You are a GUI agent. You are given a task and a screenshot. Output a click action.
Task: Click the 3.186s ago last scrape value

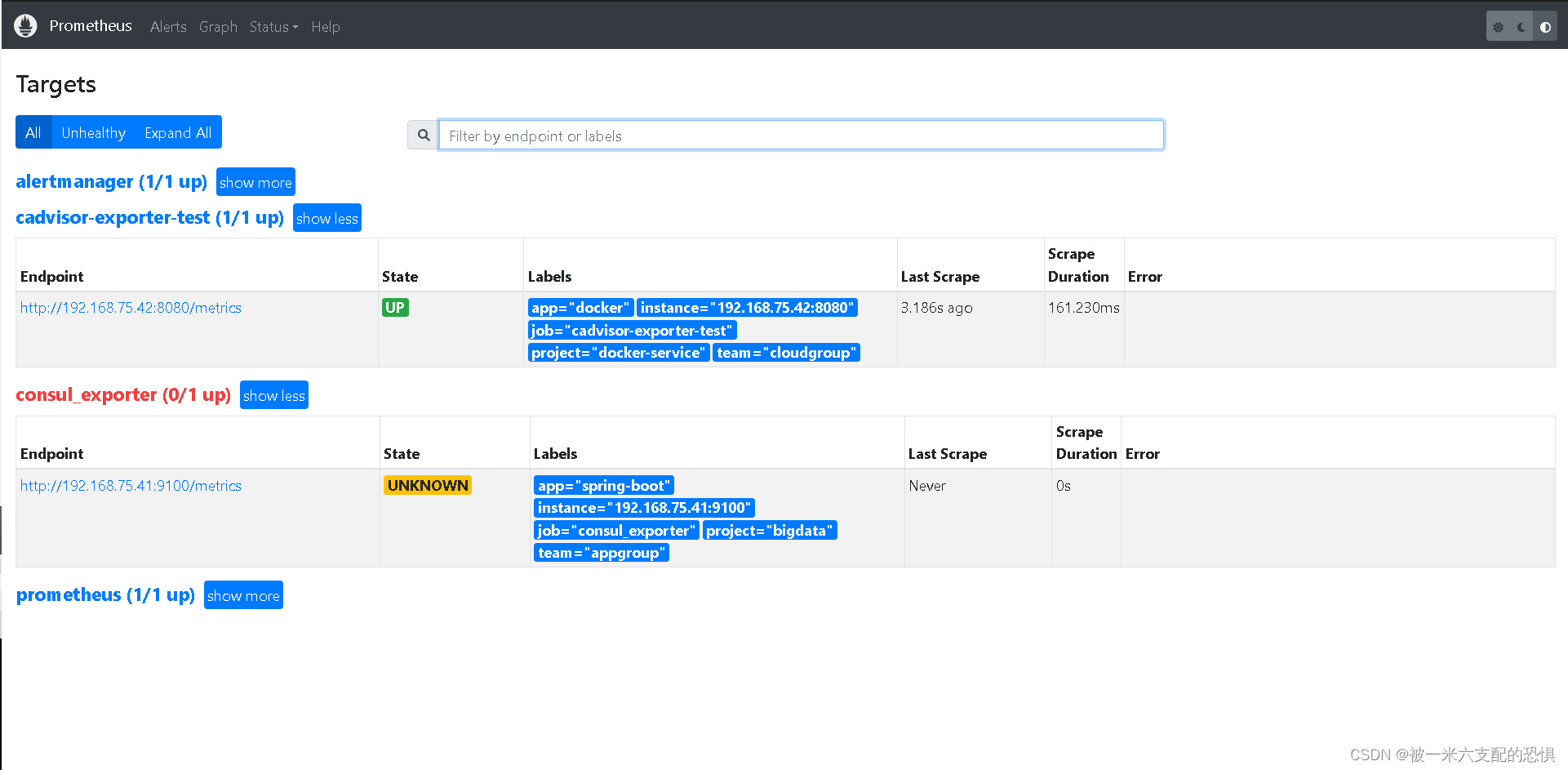click(936, 308)
